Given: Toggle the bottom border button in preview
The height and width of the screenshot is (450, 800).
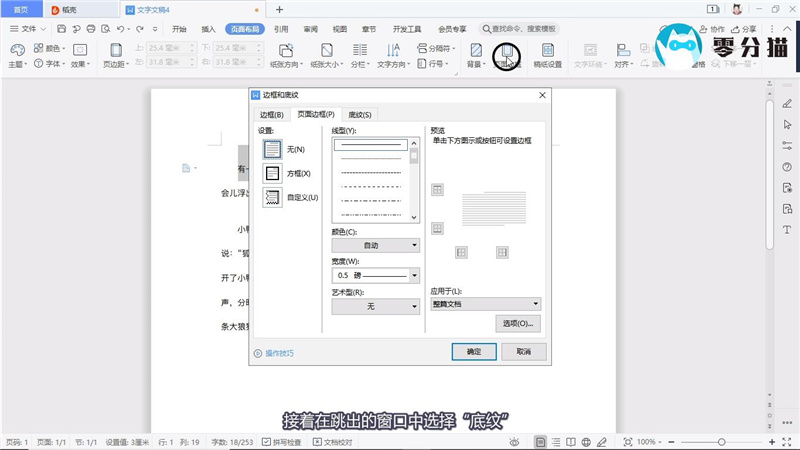Looking at the screenshot, I should (x=437, y=229).
